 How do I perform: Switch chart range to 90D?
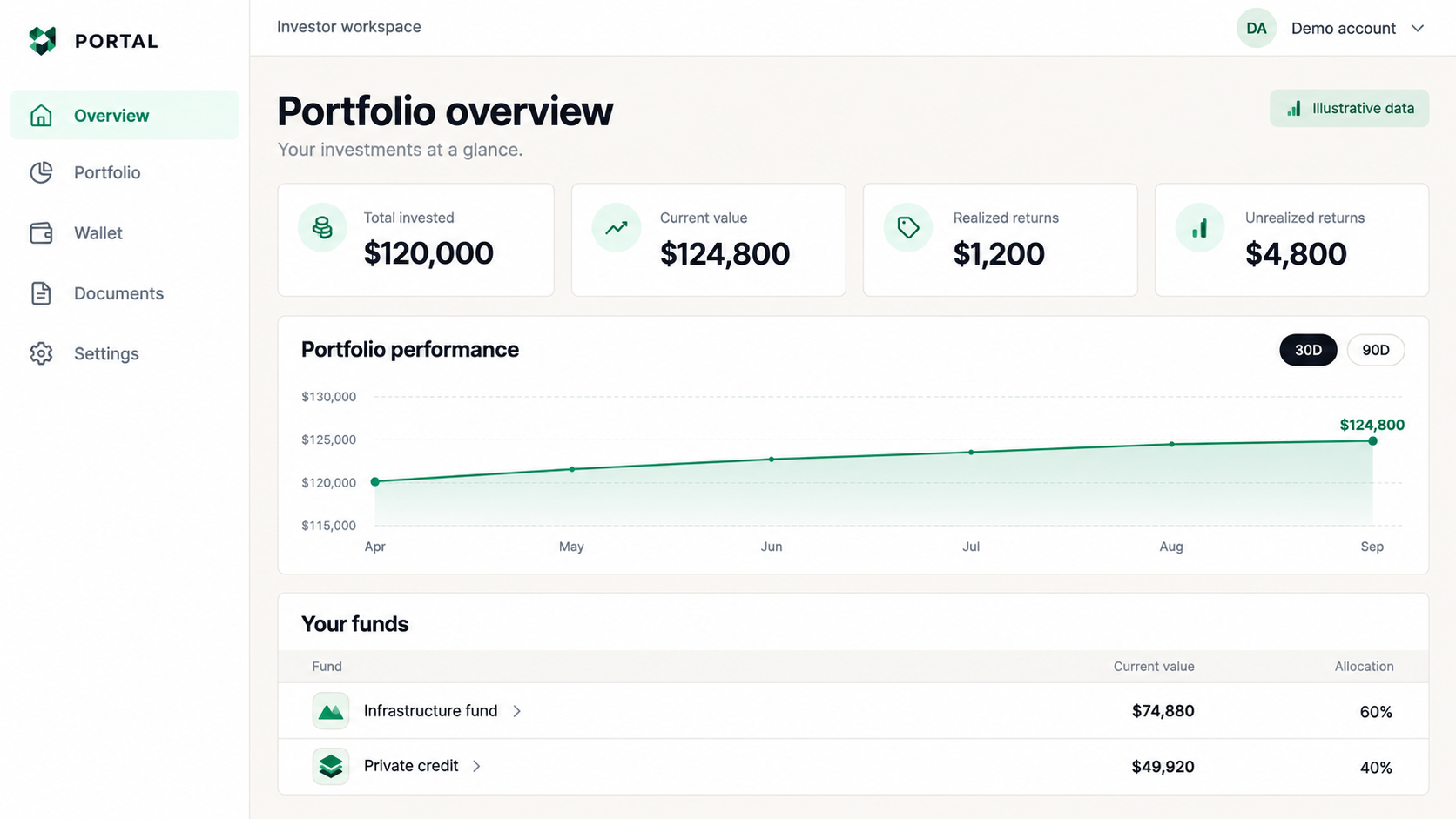[x=1376, y=350]
